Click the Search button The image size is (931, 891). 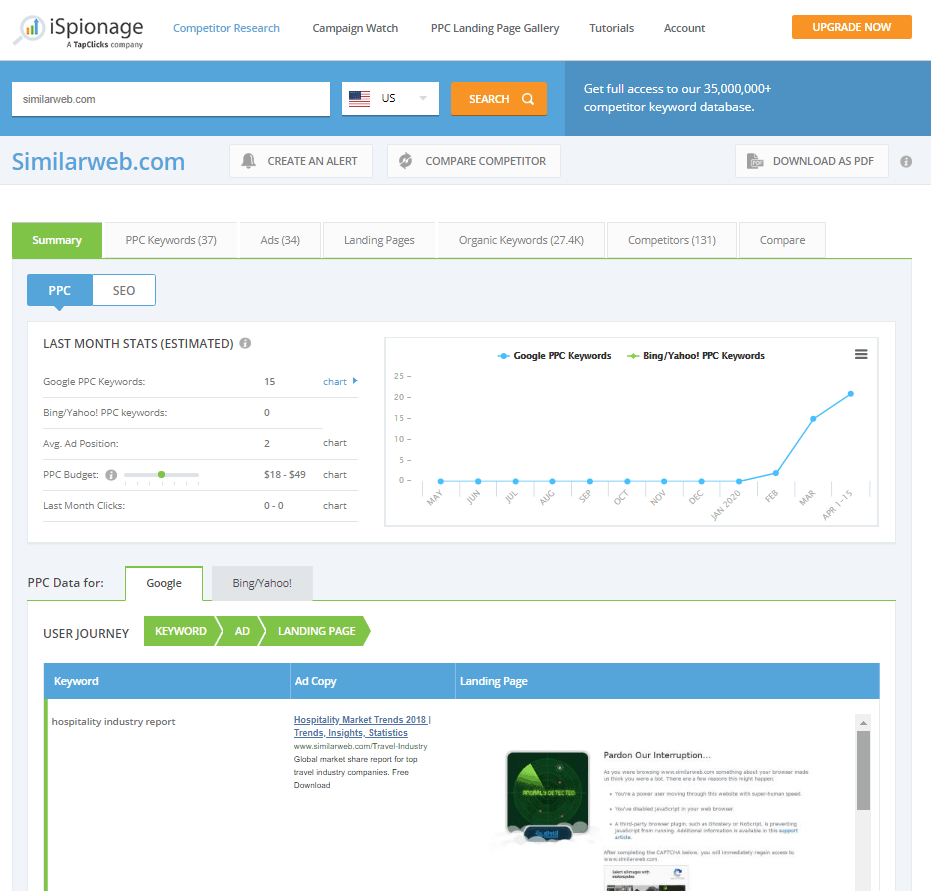tap(499, 99)
